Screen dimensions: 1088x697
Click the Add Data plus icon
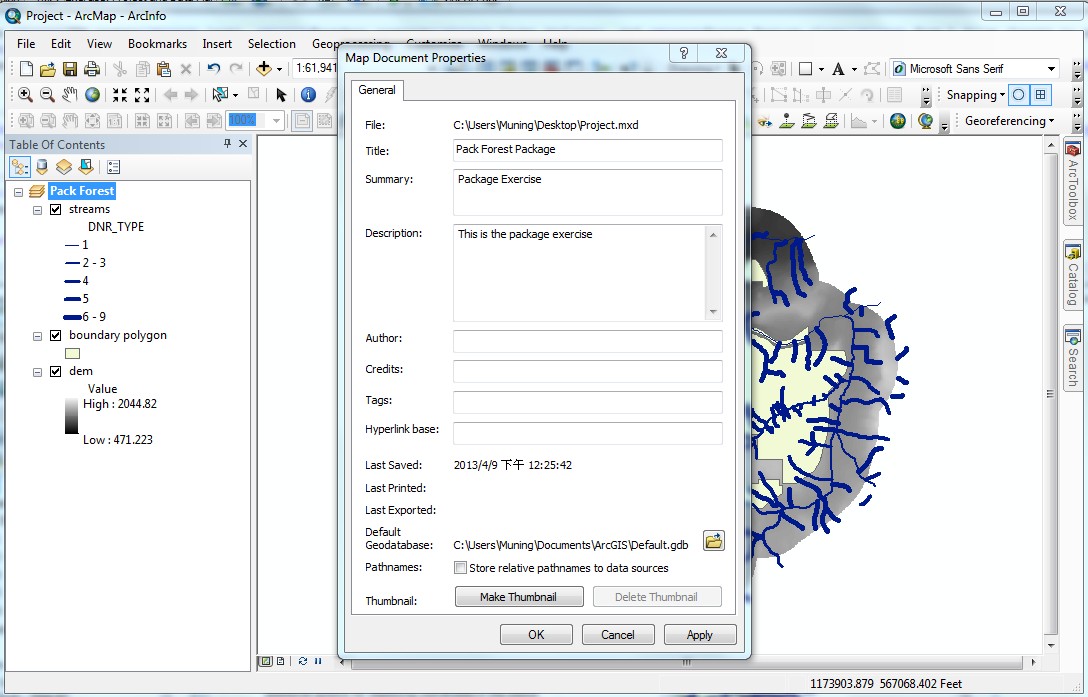tap(264, 69)
